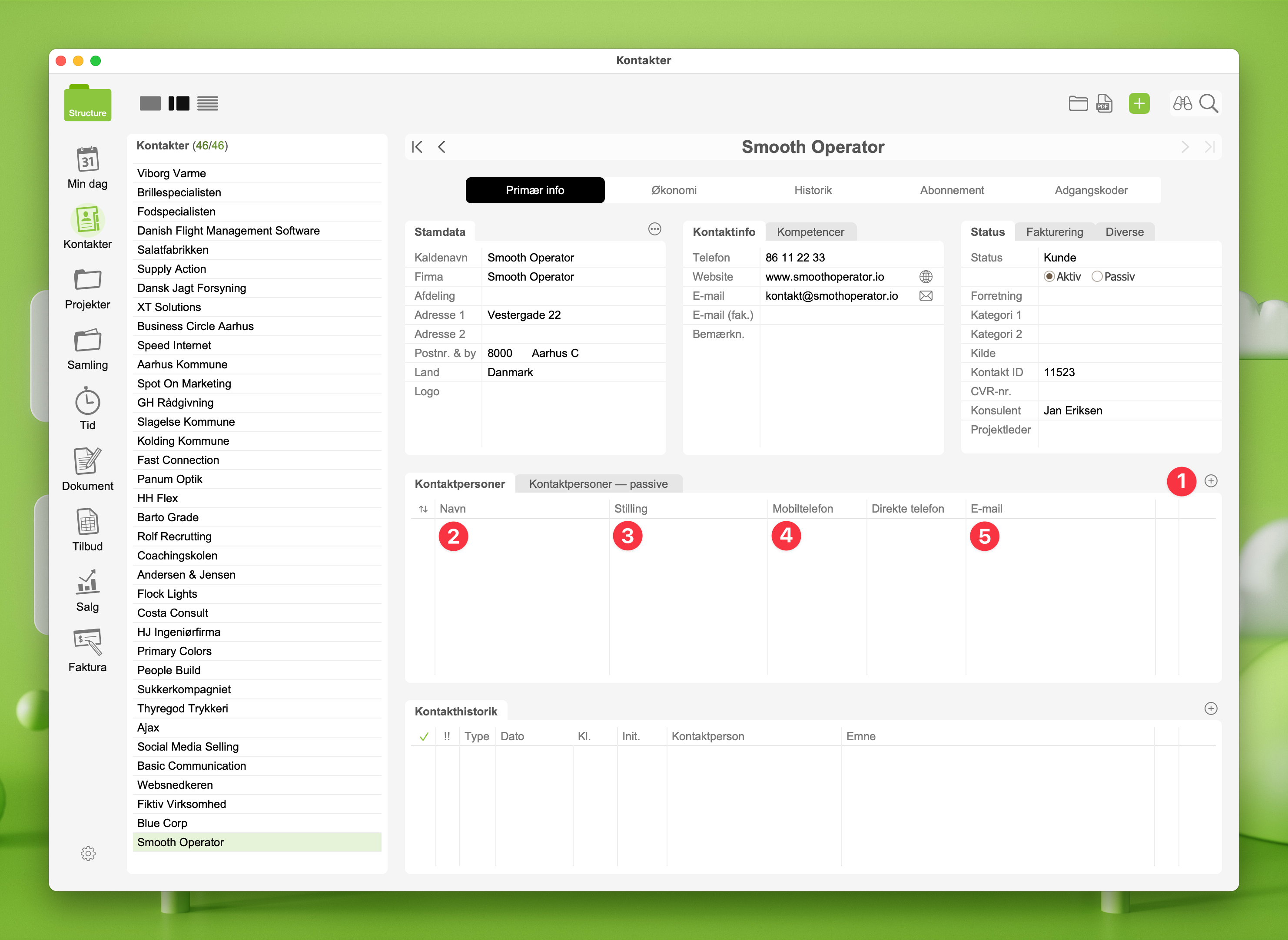Open website using globe icon

click(x=926, y=277)
